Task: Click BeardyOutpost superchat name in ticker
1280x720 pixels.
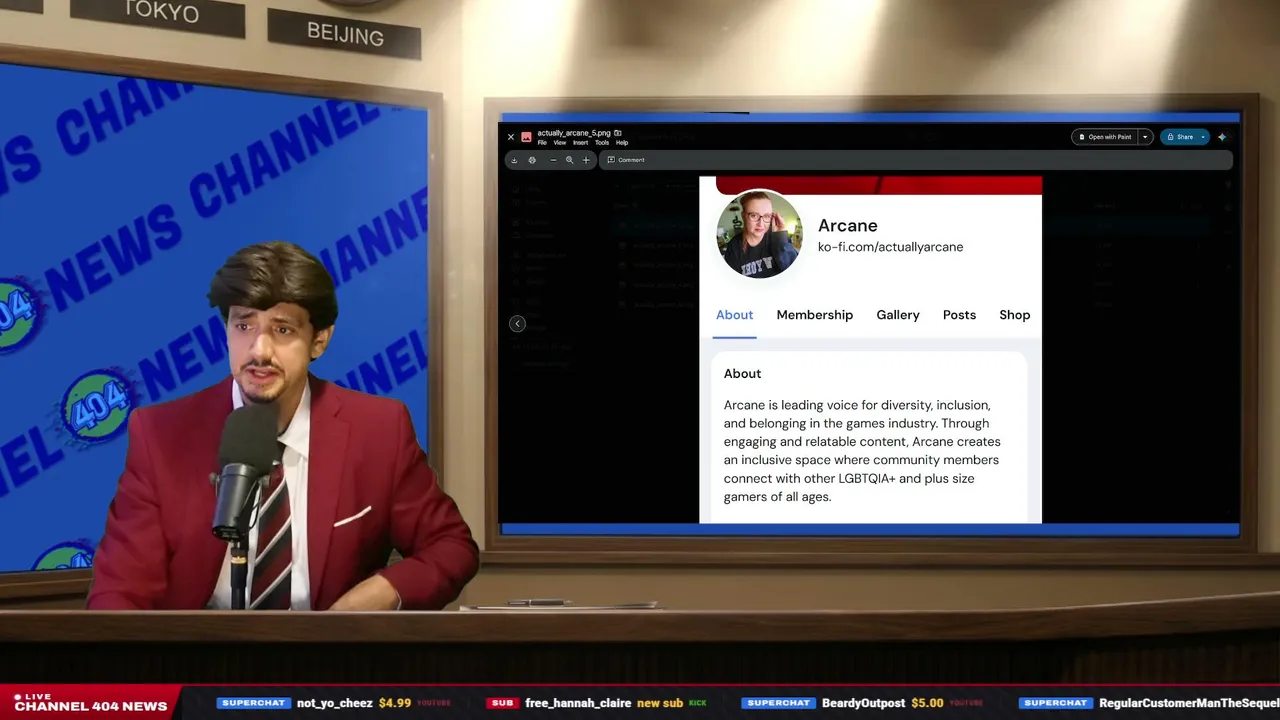Action: [863, 703]
